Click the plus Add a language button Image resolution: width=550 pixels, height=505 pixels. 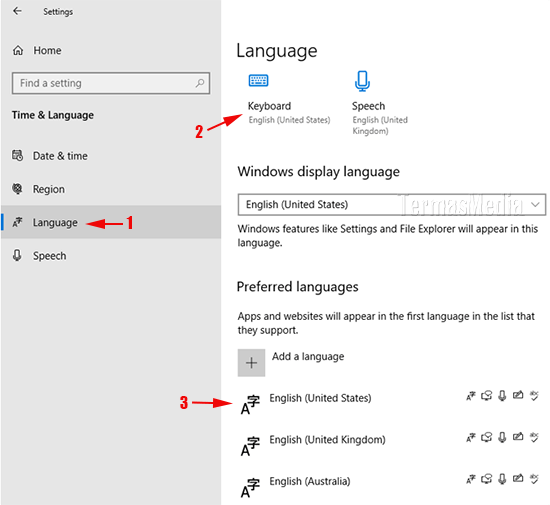tap(251, 363)
